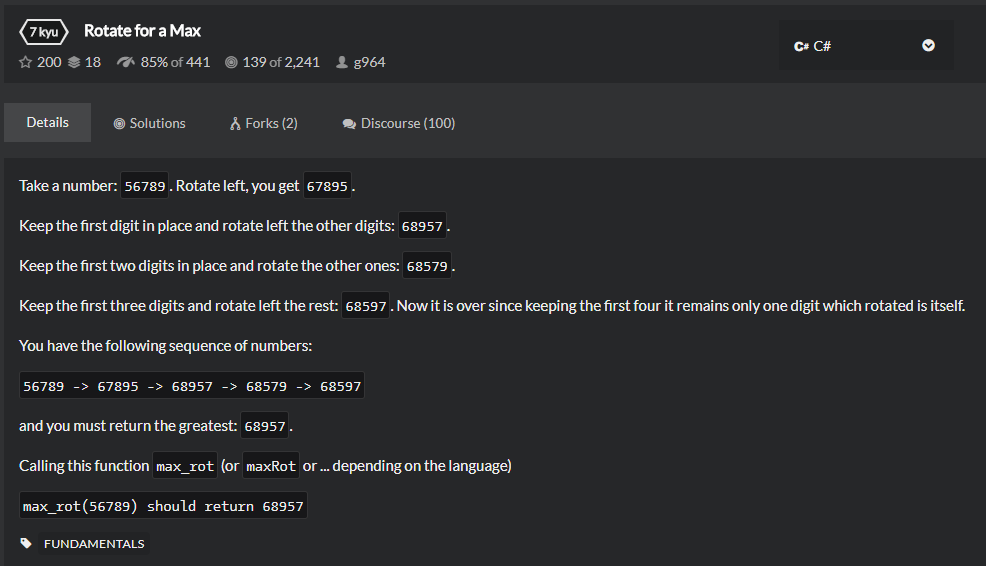Click the star icon next to 200
The height and width of the screenshot is (566, 986).
[26, 62]
